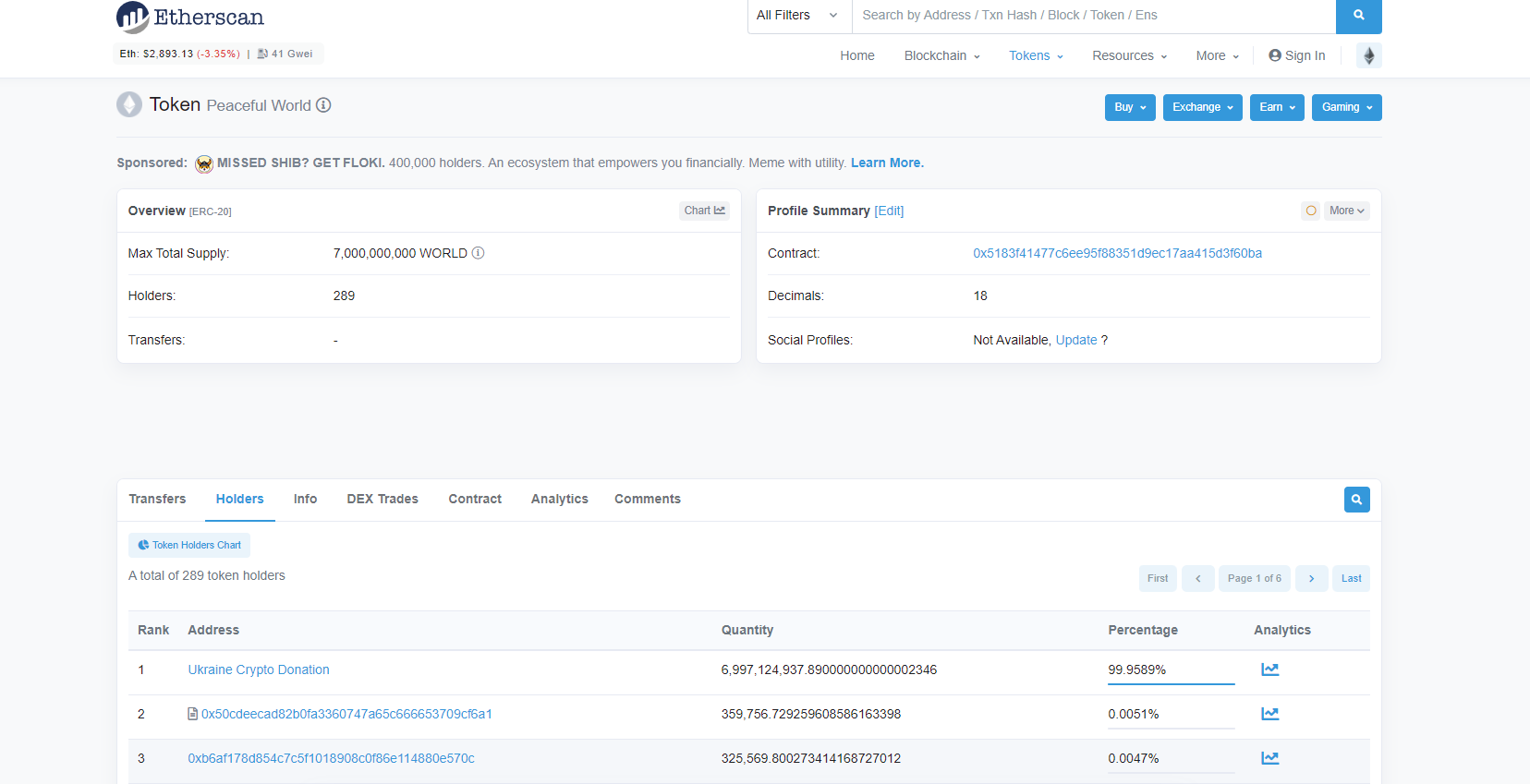Click the search icon in the holders tab bar
The width and height of the screenshot is (1530, 784).
click(1356, 500)
